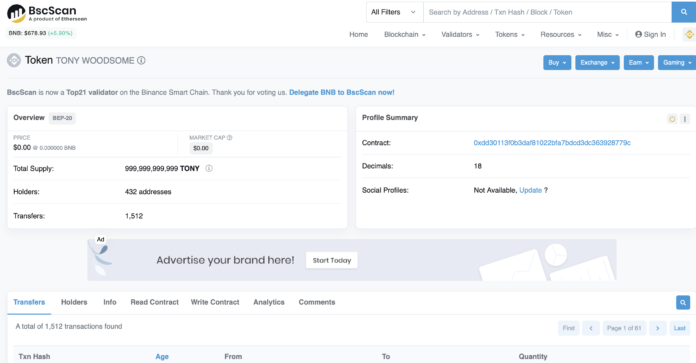Click the info icon next to Total Supply value
Screen dimensions: 696x363
(209, 169)
